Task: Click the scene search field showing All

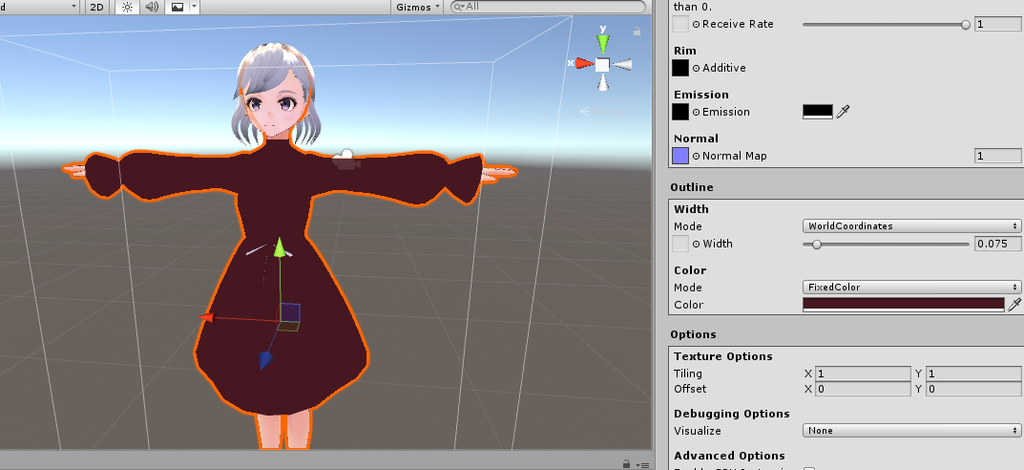Action: [x=547, y=7]
